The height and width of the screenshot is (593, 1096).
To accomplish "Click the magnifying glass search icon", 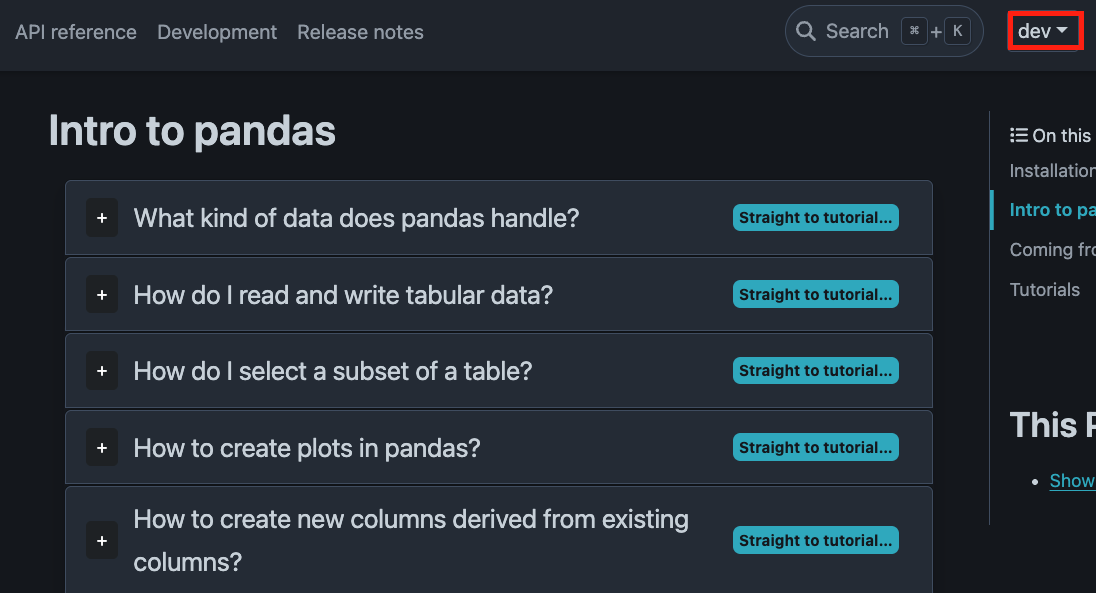I will [806, 31].
